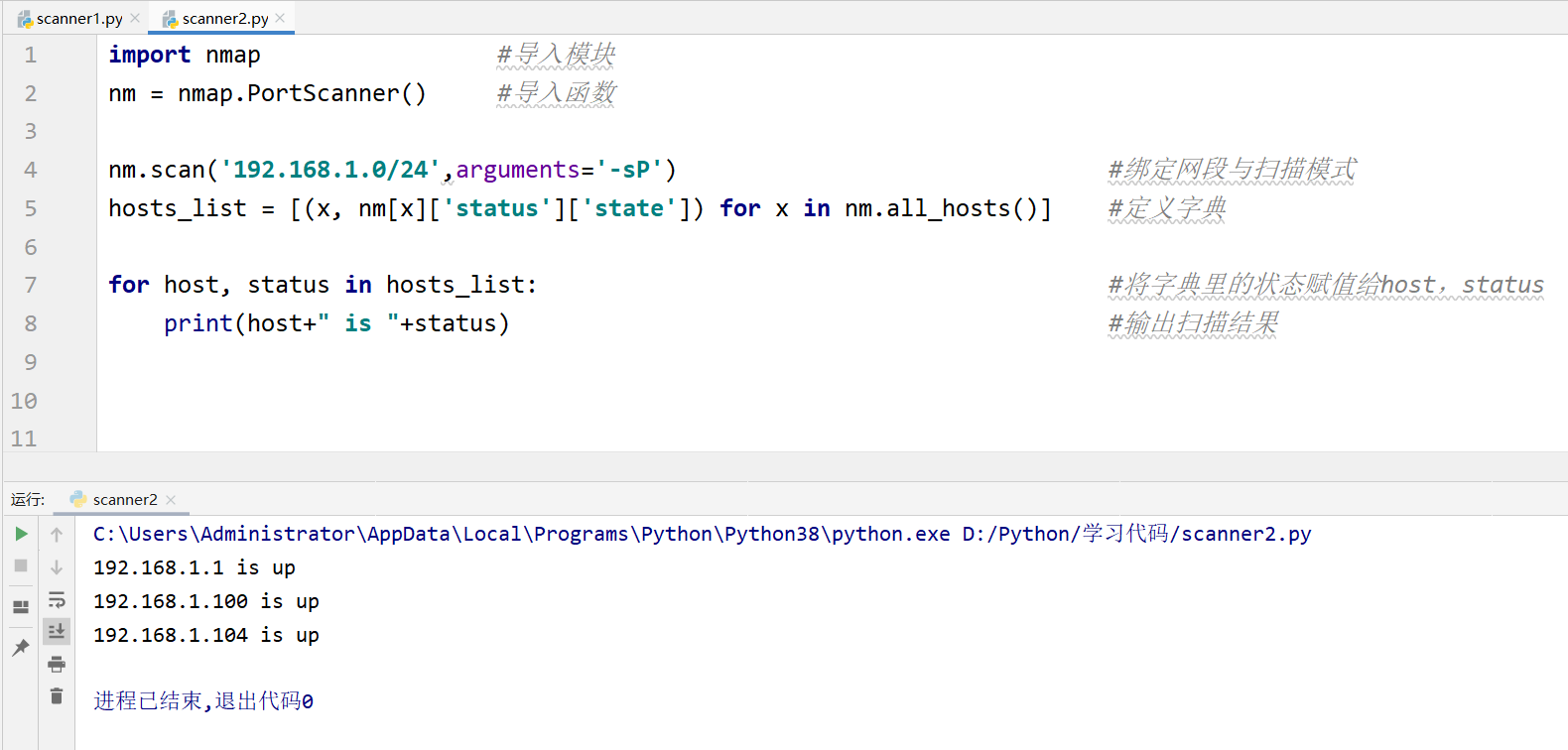The height and width of the screenshot is (750, 1568).
Task: Click the stop process square icon
Action: click(21, 565)
